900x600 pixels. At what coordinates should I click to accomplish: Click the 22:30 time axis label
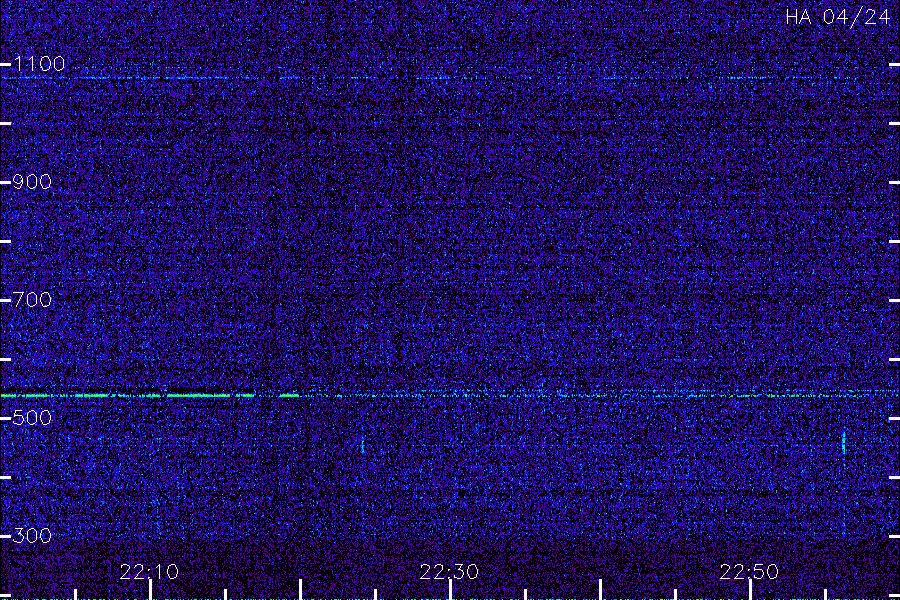click(x=449, y=572)
